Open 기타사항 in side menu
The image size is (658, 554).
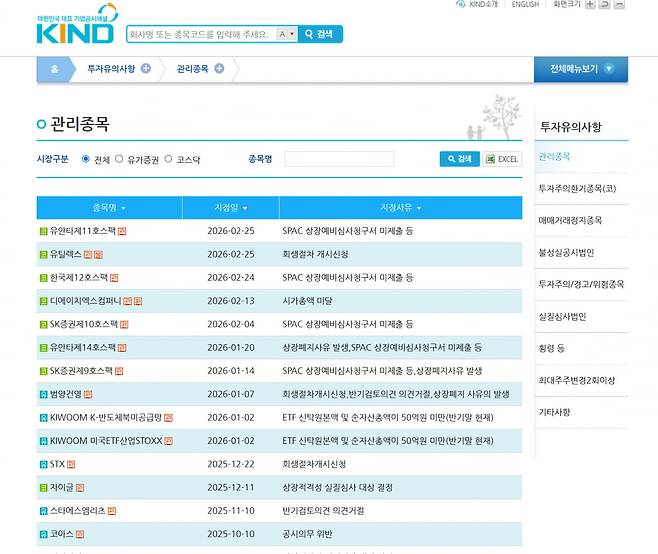click(554, 412)
